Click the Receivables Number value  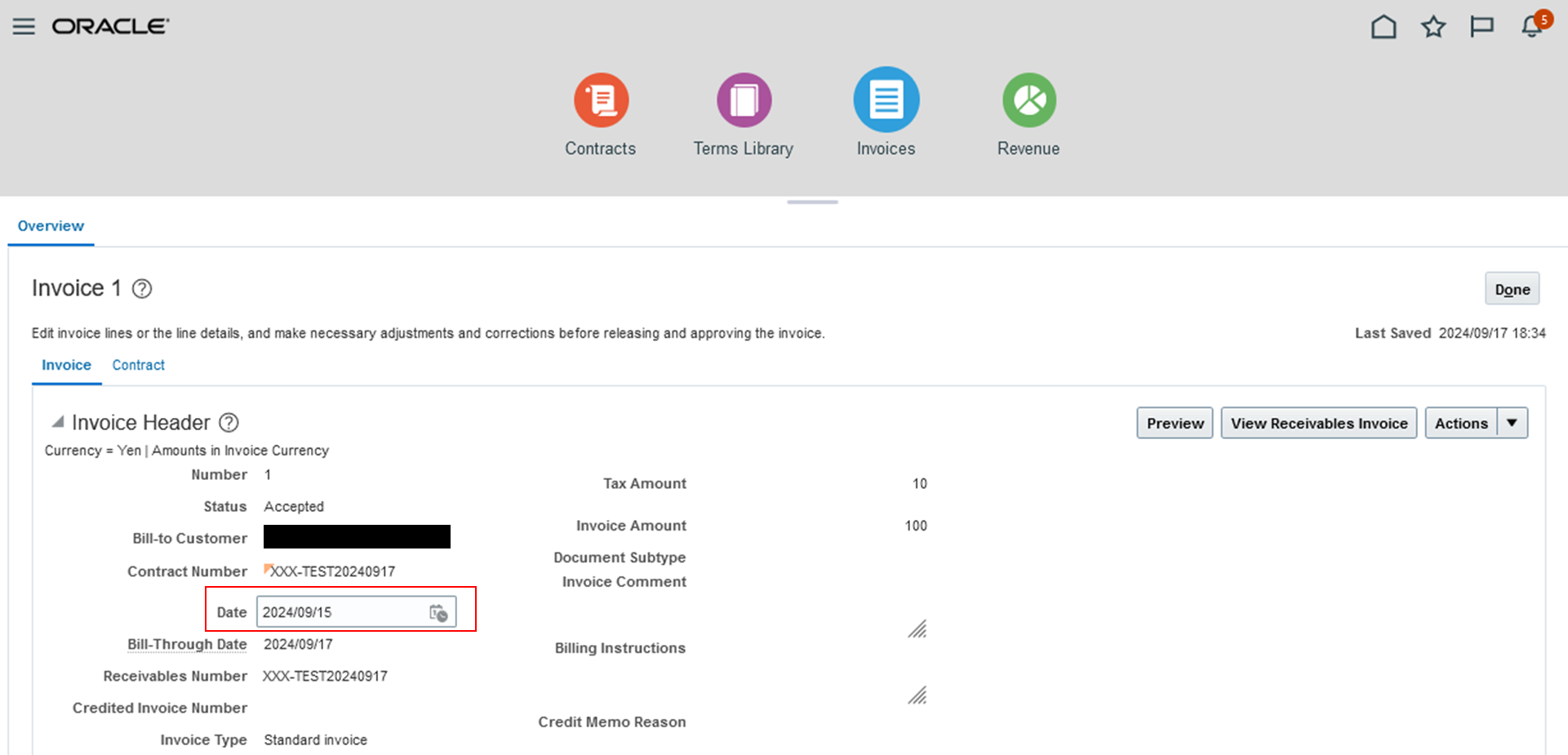[x=325, y=676]
